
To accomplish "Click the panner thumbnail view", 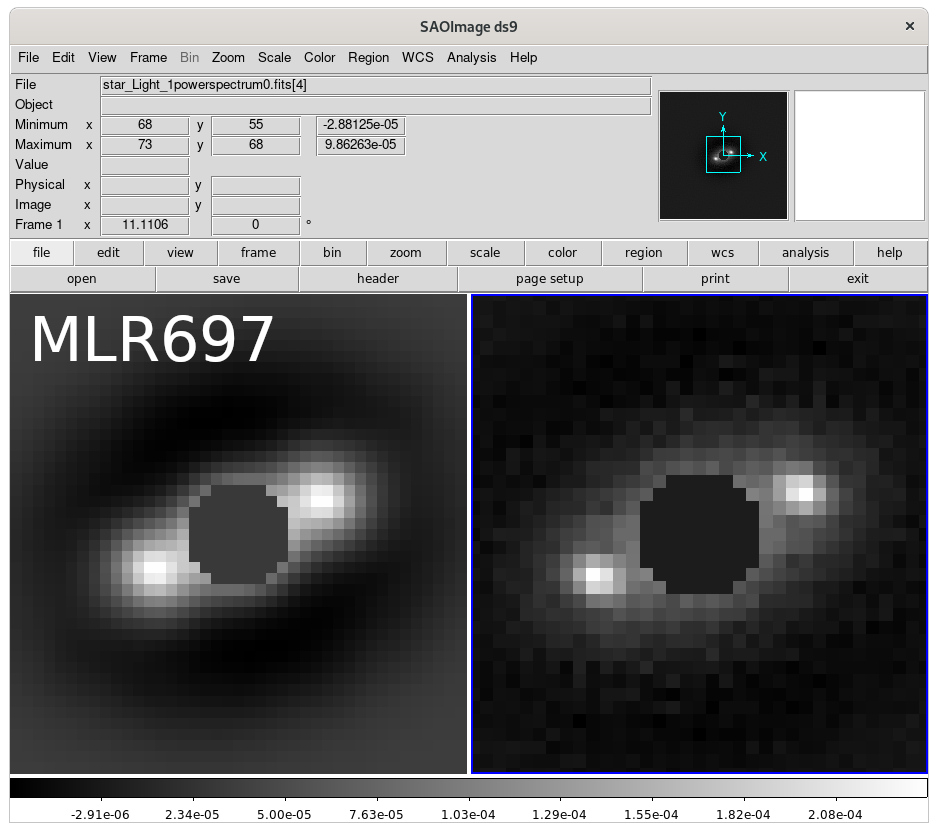I will pos(722,155).
